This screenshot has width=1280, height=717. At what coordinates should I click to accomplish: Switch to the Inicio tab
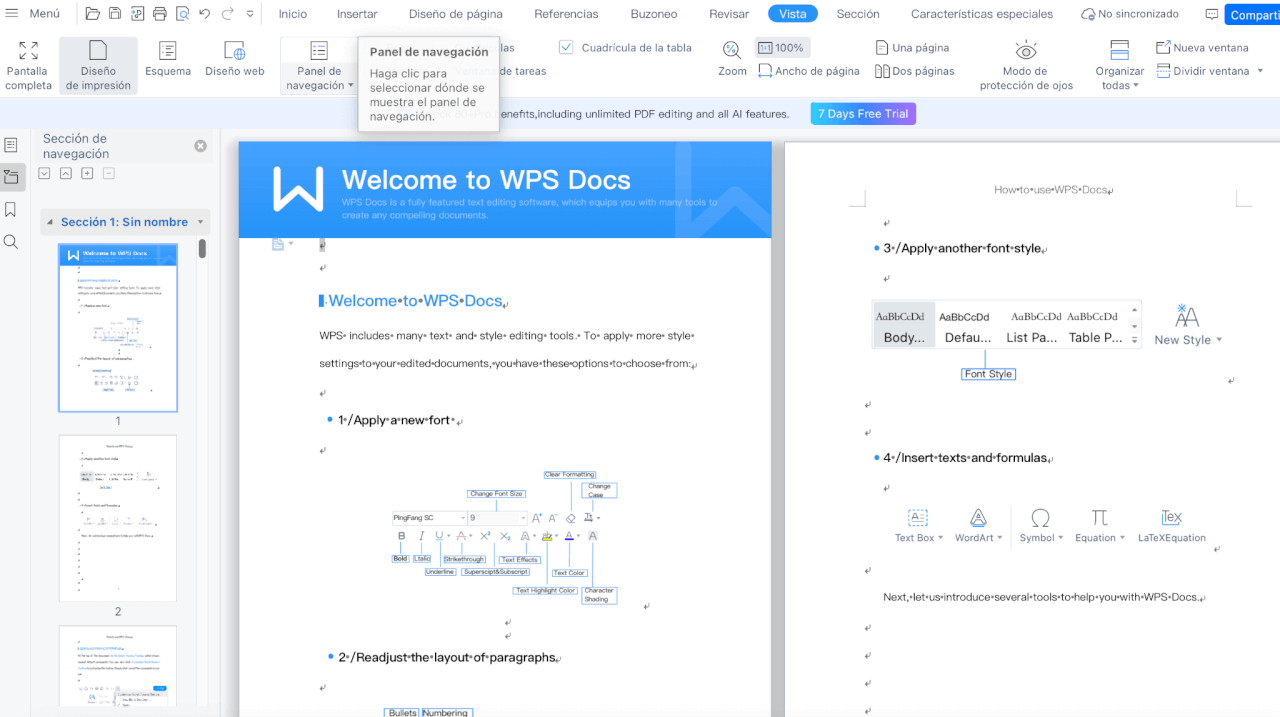click(293, 14)
